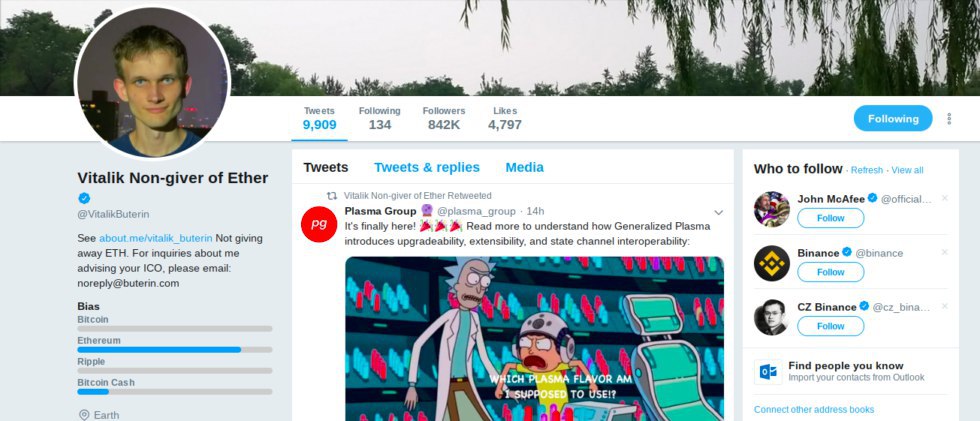Open the three-dot profile options menu
The height and width of the screenshot is (421, 980).
coord(949,118)
